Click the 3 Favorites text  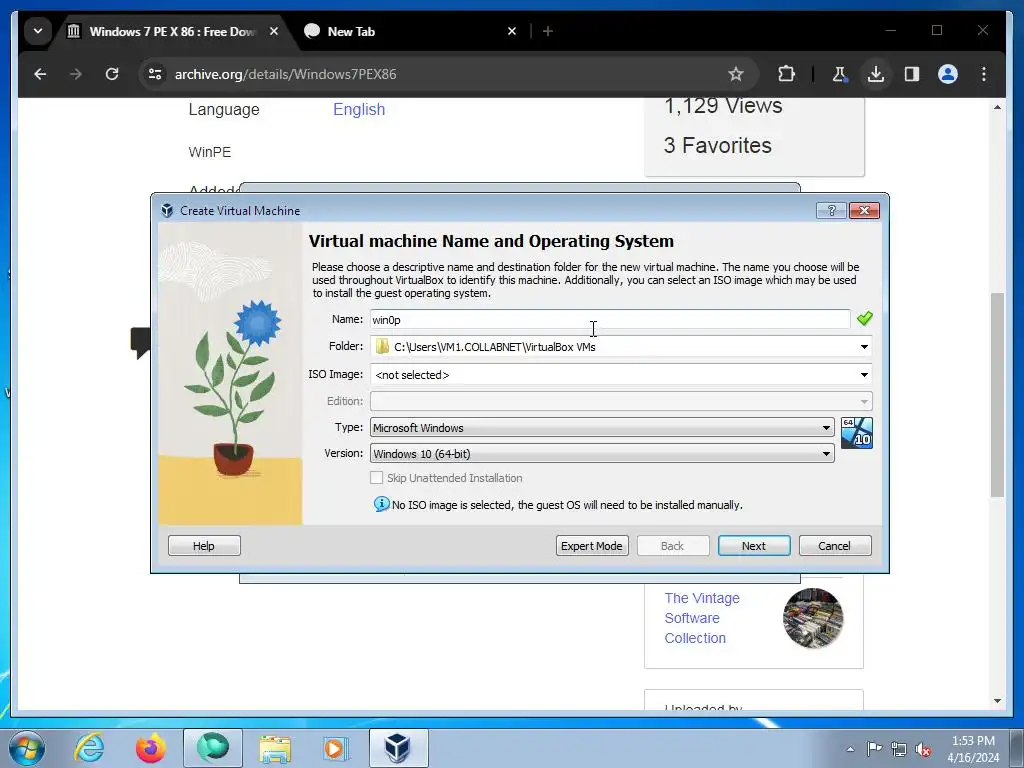[717, 145]
